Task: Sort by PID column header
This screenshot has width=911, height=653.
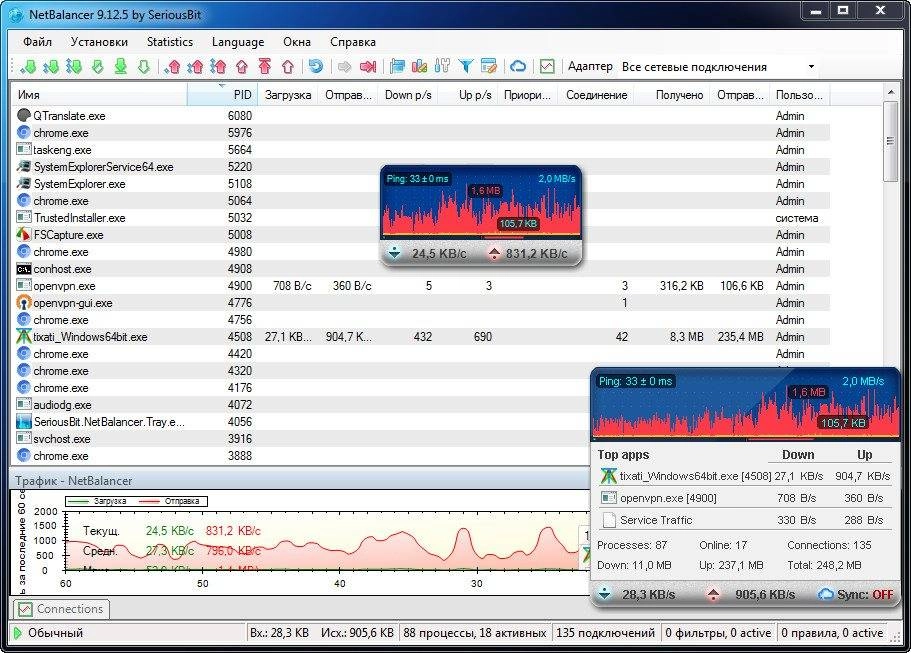Action: tap(222, 95)
